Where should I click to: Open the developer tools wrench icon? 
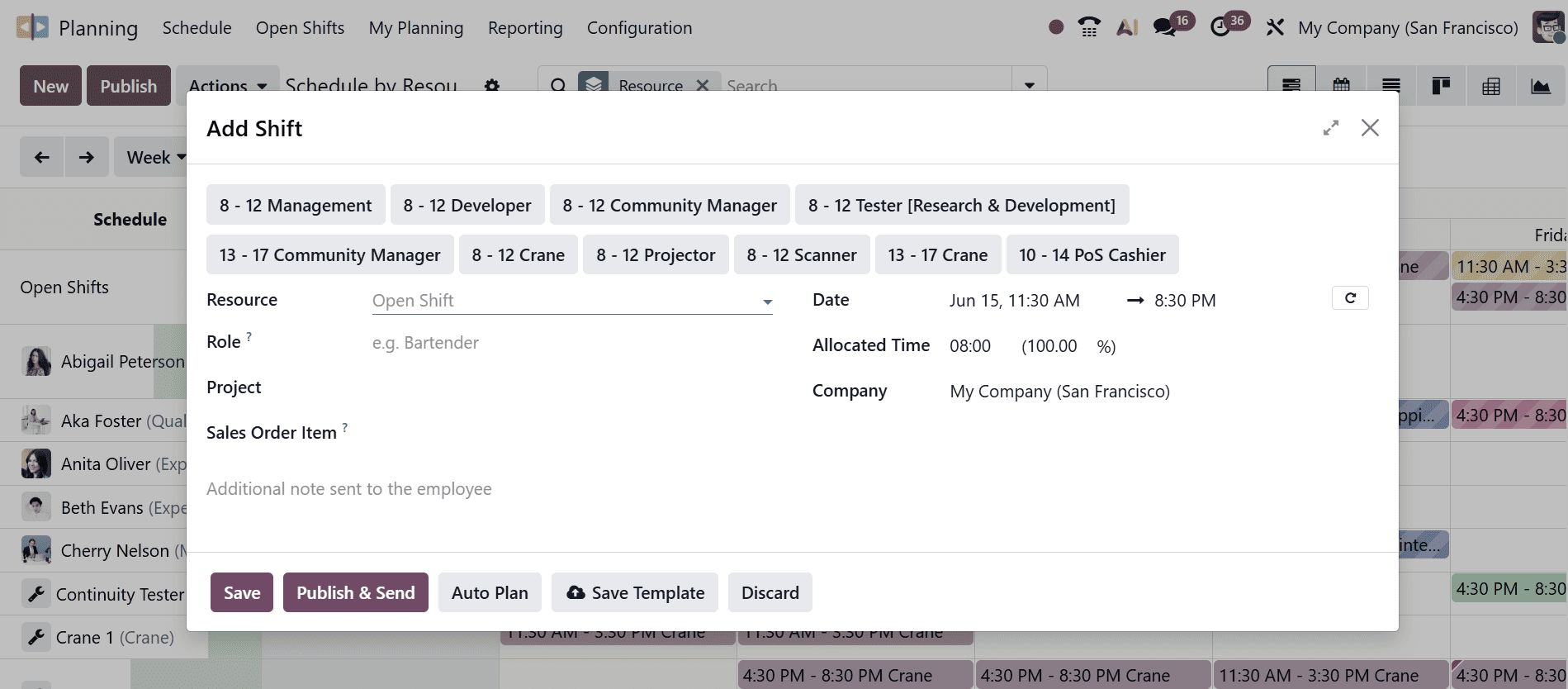tap(1275, 27)
